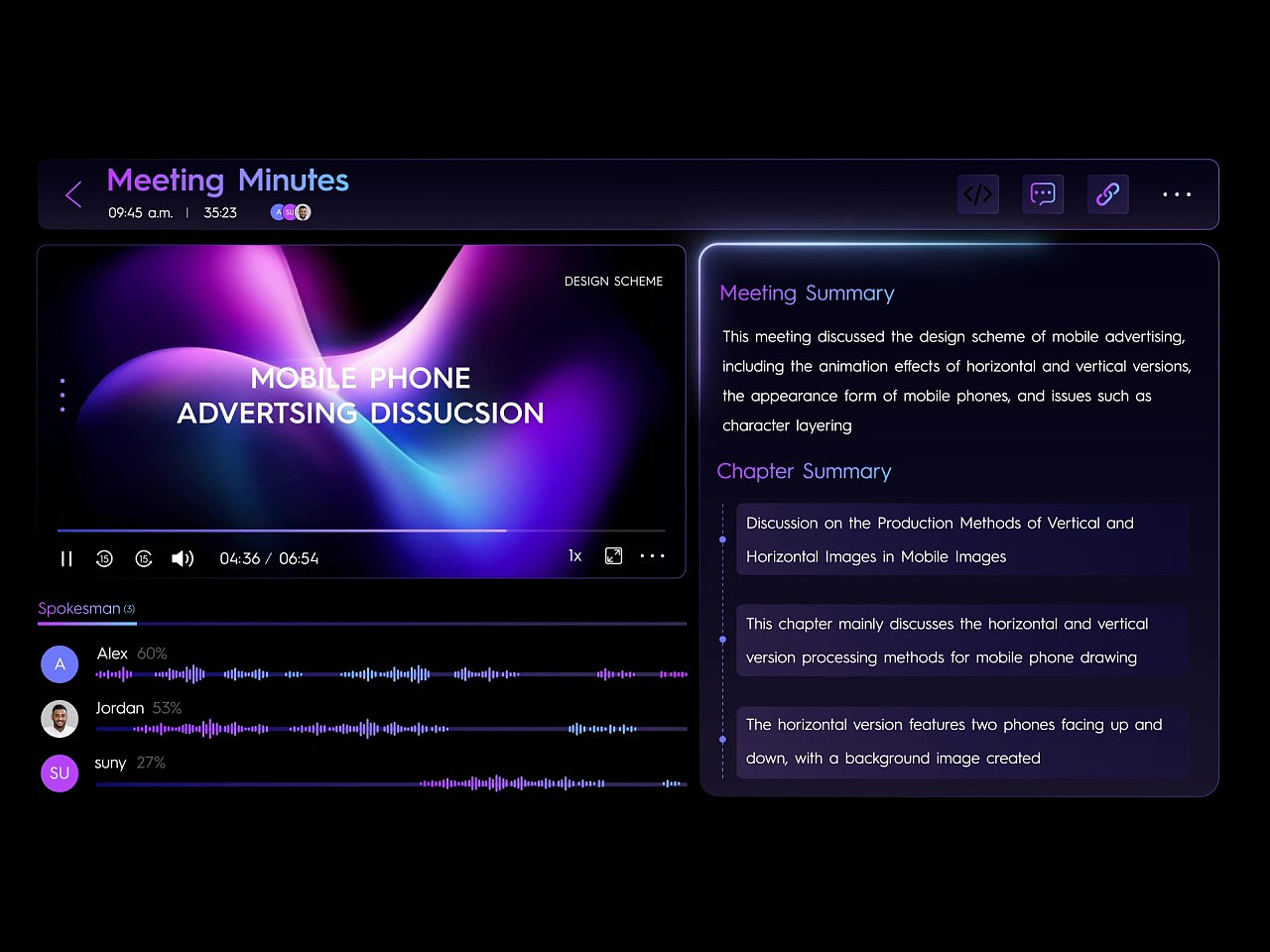
Task: Click the video progress bar
Action: point(361,531)
